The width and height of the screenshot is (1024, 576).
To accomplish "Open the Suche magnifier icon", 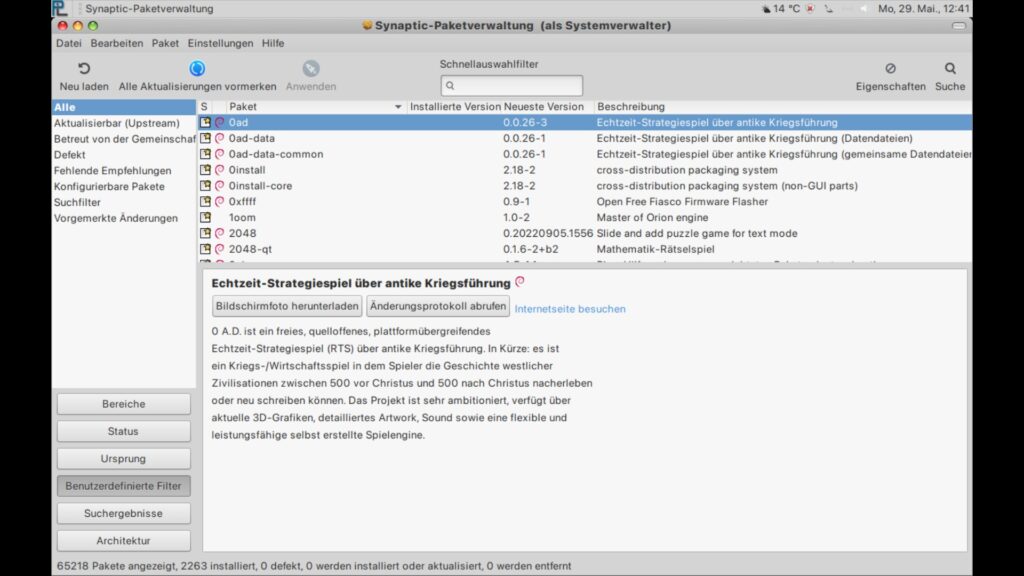I will 950,68.
